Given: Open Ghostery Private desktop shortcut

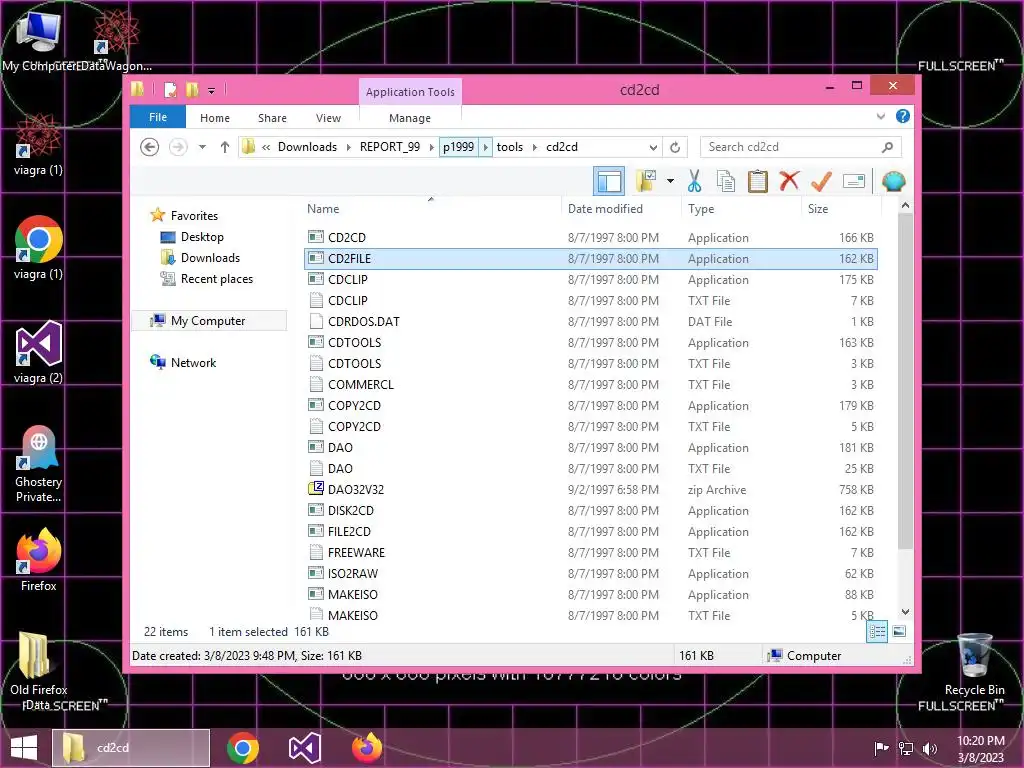Looking at the screenshot, I should tap(39, 465).
